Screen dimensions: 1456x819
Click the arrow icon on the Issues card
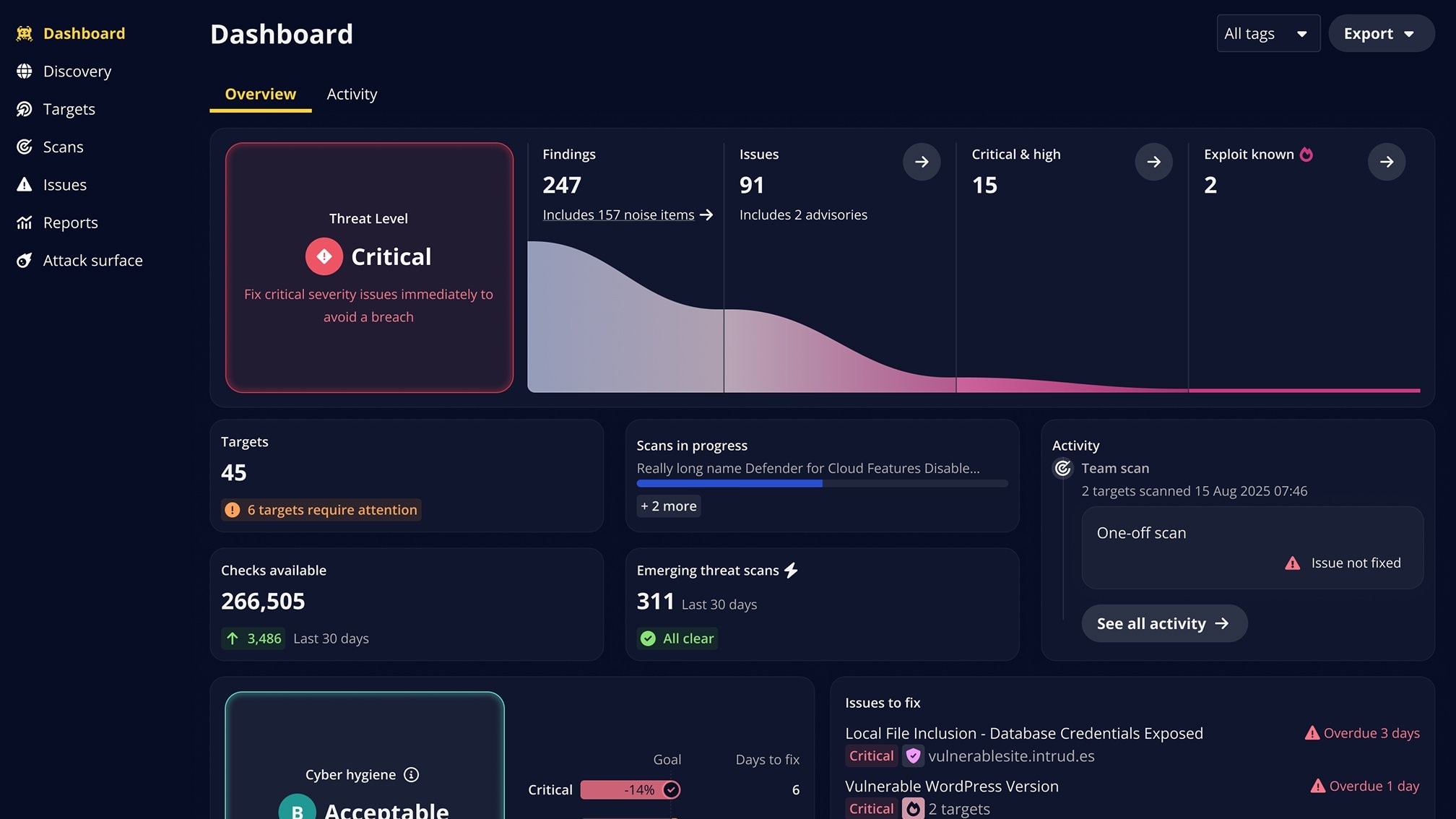click(x=922, y=162)
